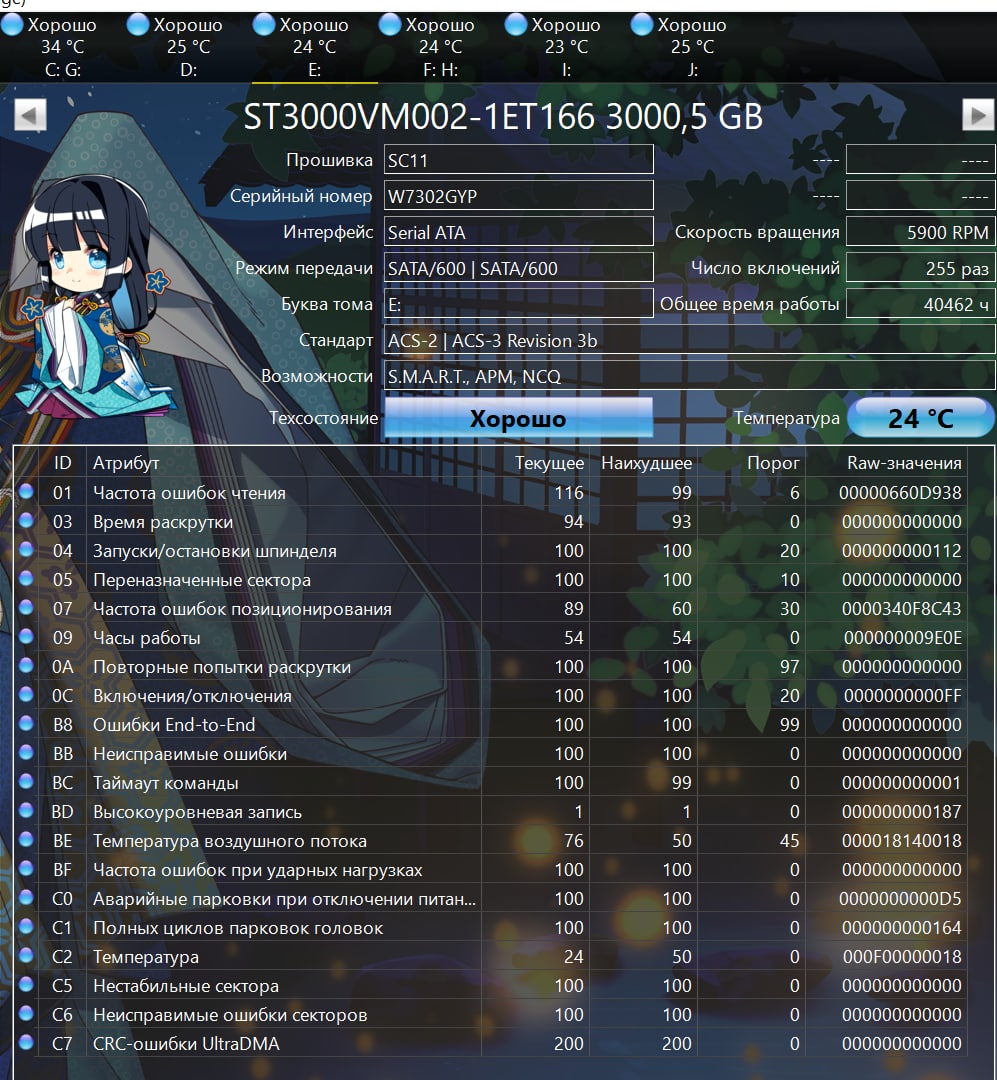The image size is (997, 1080).
Task: Click status icon for attribute BD
Action: point(26,810)
